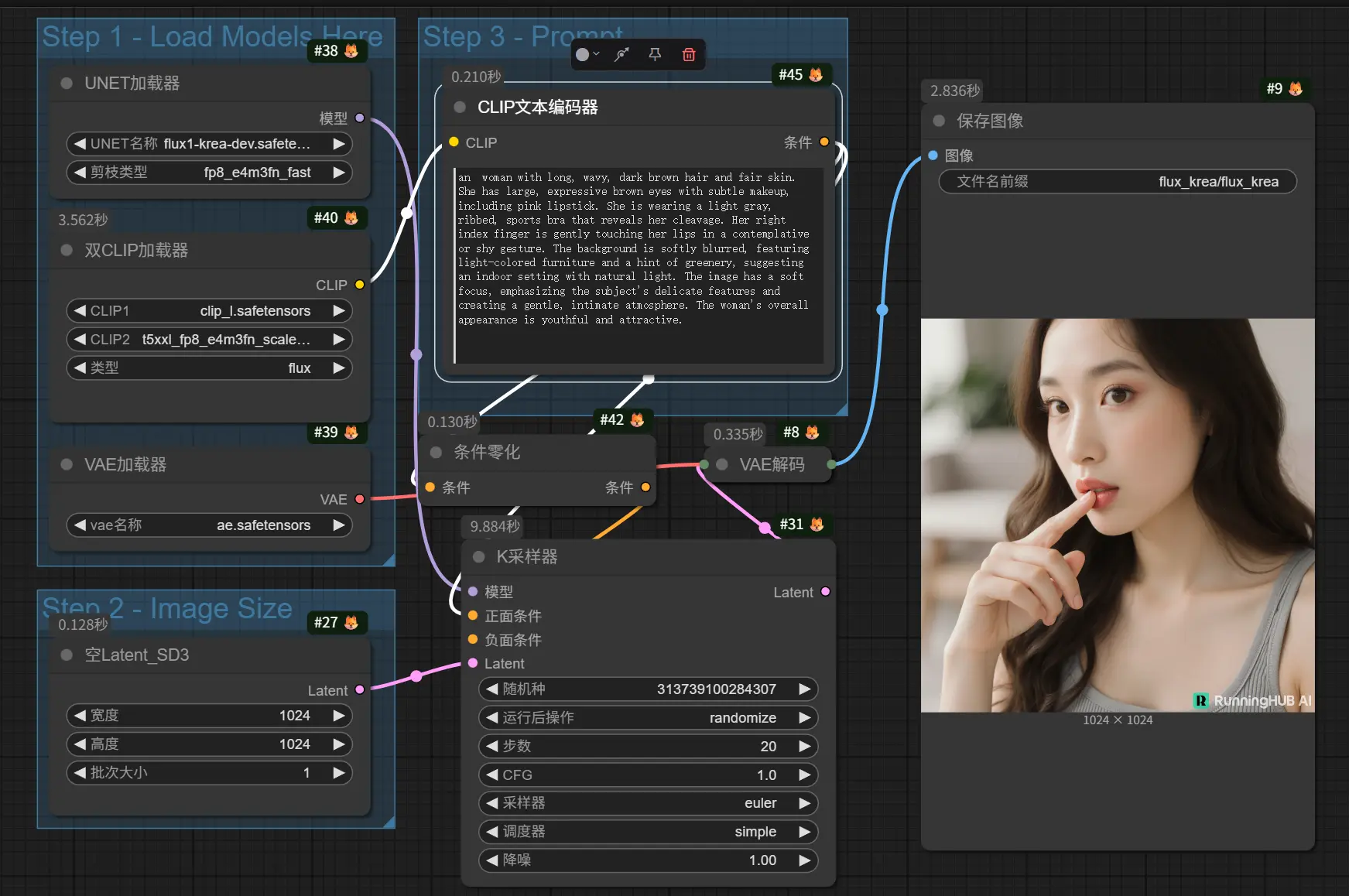Image resolution: width=1349 pixels, height=896 pixels.
Task: Click the KSampler 负面条件 input socket
Action: [x=473, y=639]
